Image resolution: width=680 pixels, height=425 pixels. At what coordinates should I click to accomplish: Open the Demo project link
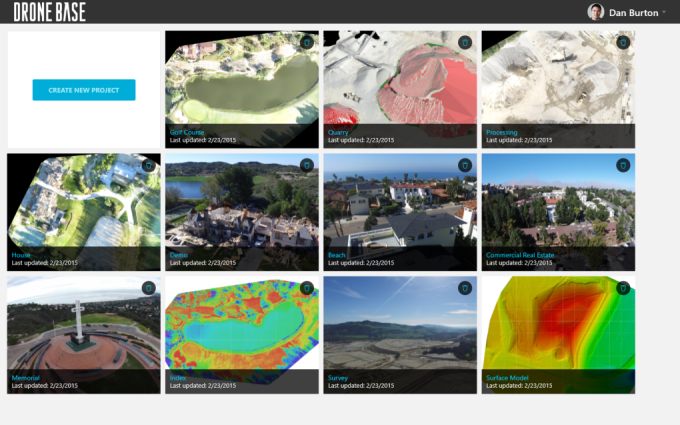coord(179,255)
